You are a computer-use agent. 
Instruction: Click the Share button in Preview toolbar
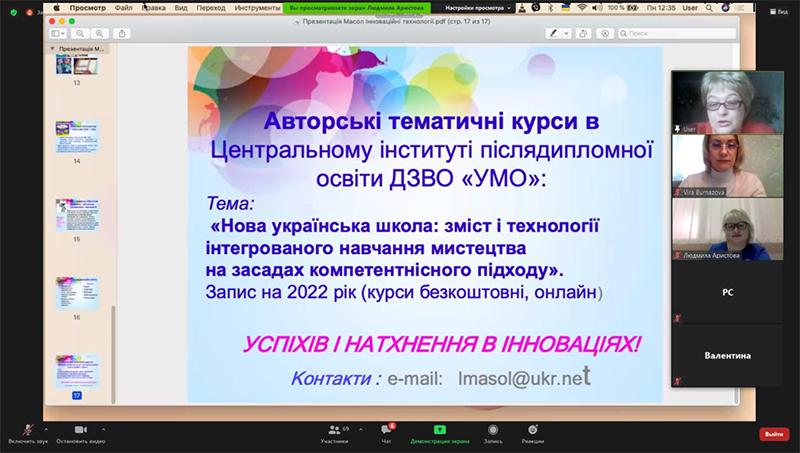pos(122,33)
